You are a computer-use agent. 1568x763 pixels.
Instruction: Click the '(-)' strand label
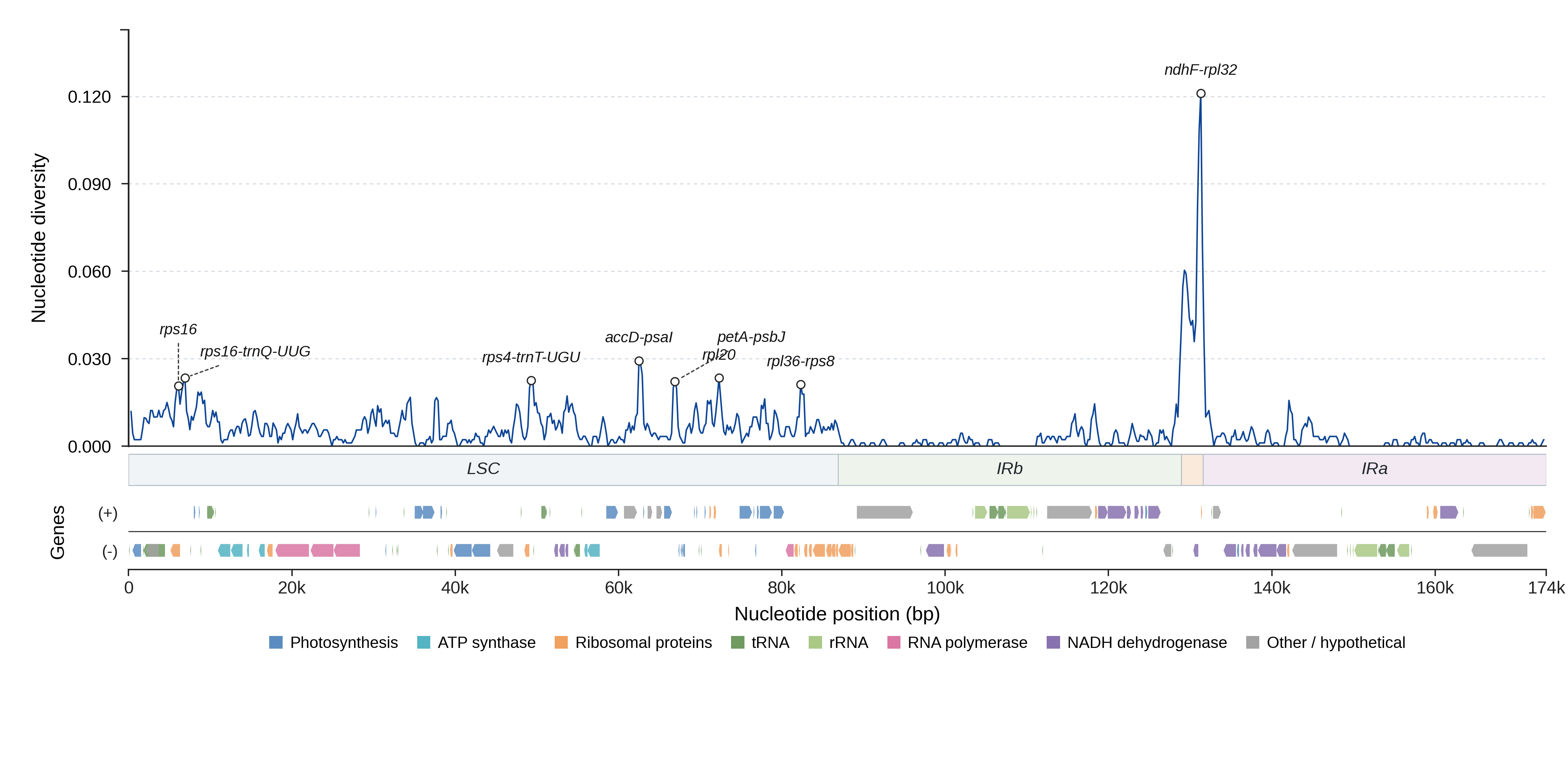tap(110, 551)
